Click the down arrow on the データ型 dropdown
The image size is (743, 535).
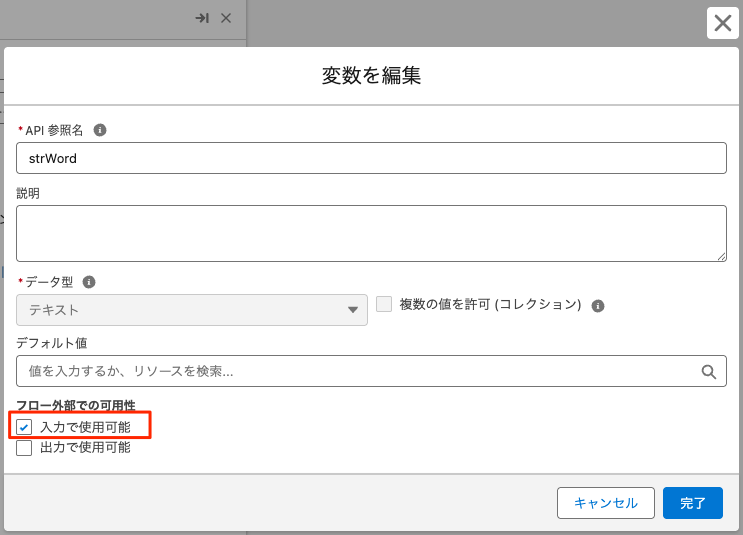[x=353, y=310]
